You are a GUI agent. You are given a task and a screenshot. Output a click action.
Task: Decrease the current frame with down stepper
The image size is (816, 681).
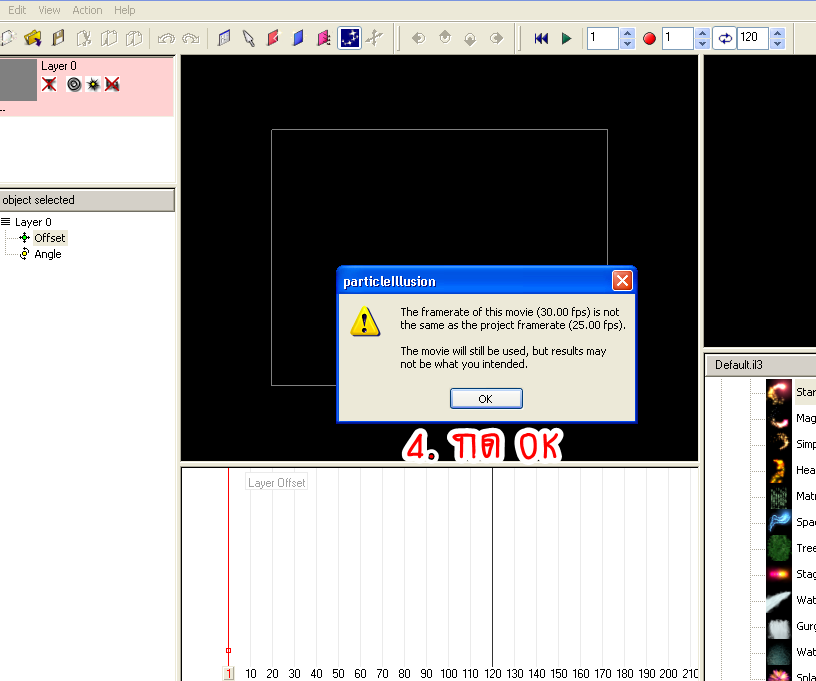pos(628,44)
